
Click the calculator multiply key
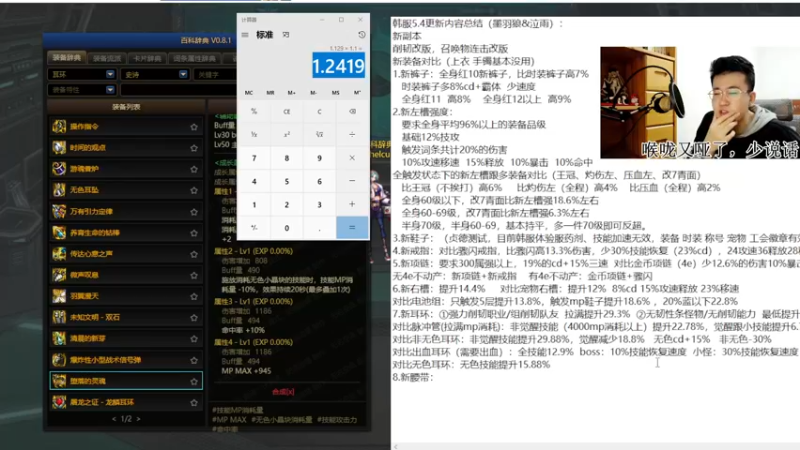click(352, 158)
